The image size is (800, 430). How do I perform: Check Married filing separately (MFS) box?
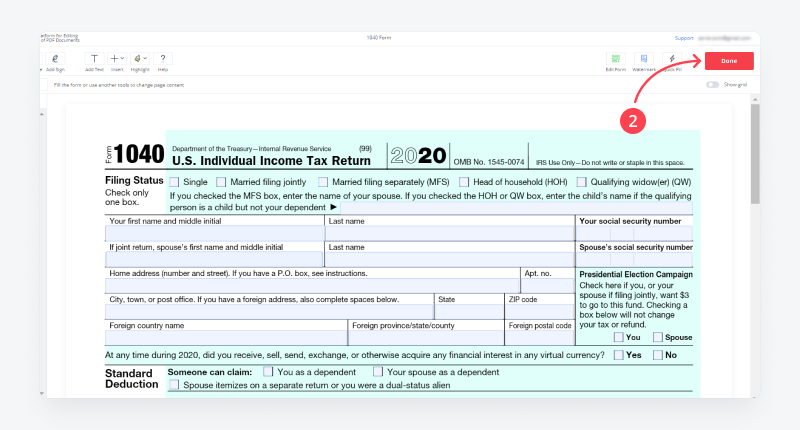tap(323, 182)
